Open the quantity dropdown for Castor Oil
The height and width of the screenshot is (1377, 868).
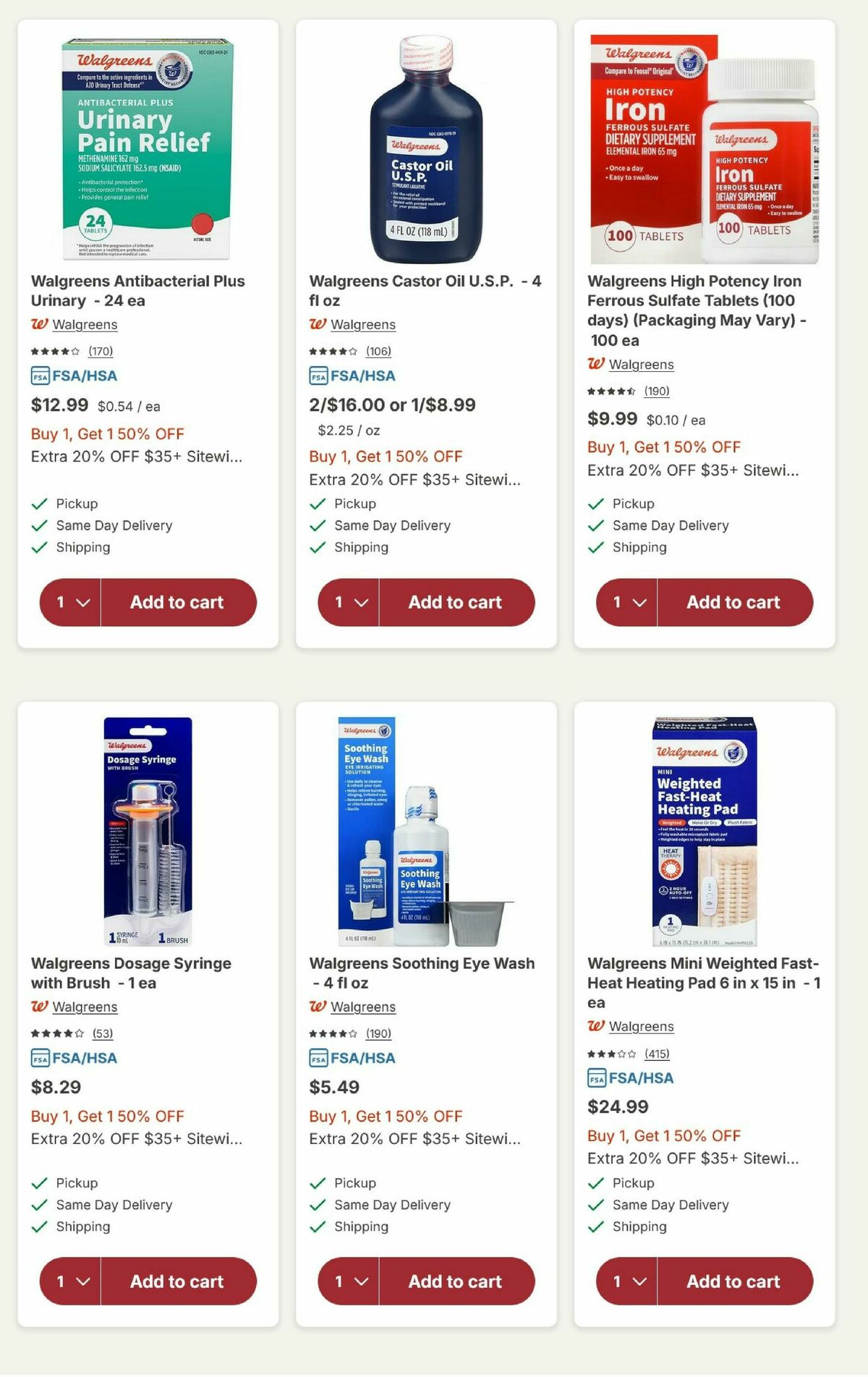tap(351, 601)
